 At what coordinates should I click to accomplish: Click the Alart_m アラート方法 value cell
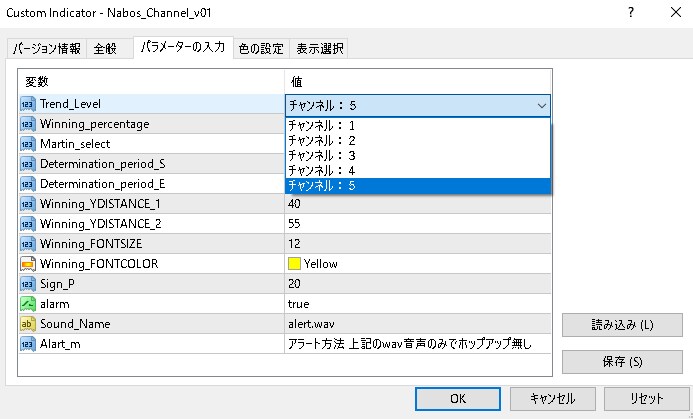pos(418,344)
